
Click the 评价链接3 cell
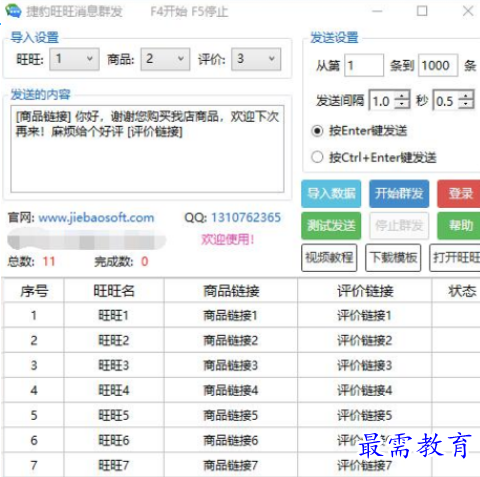365,365
